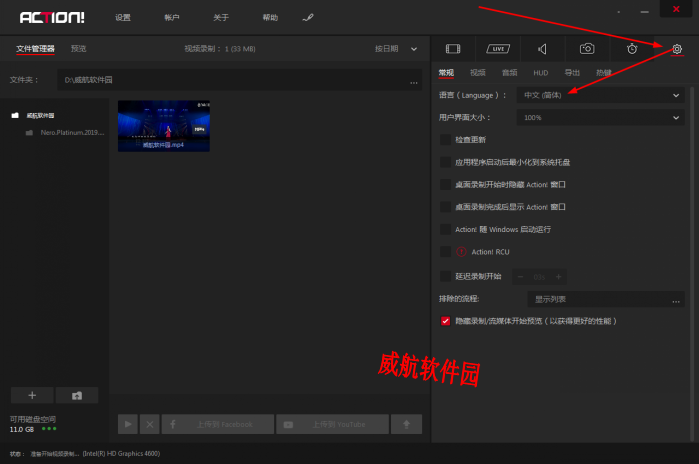The width and height of the screenshot is (699, 464).
Task: Select the 威航软件园.mp4 video thumbnail
Action: click(x=164, y=125)
